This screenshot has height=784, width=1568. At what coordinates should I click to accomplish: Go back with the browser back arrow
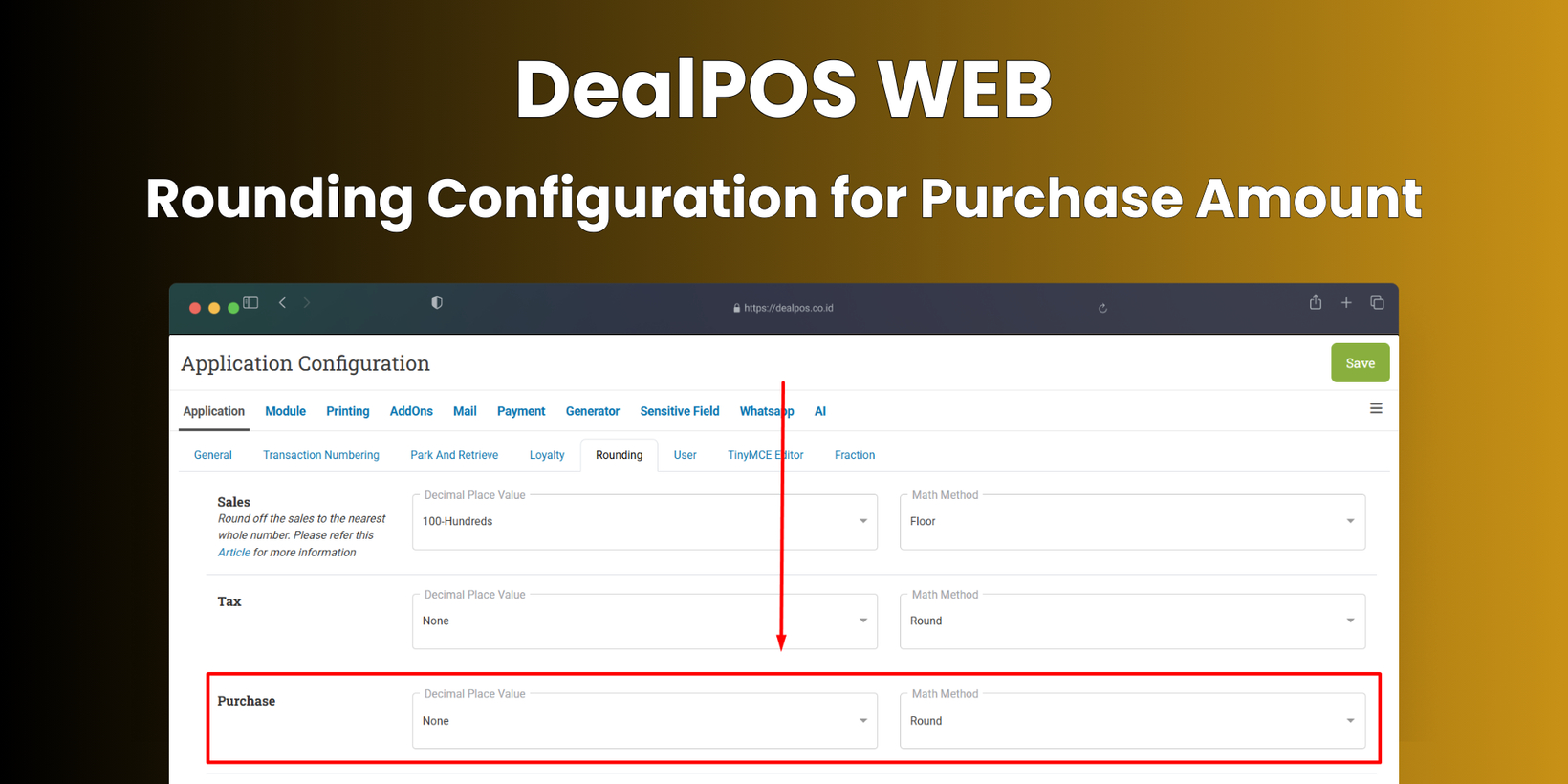(282, 303)
